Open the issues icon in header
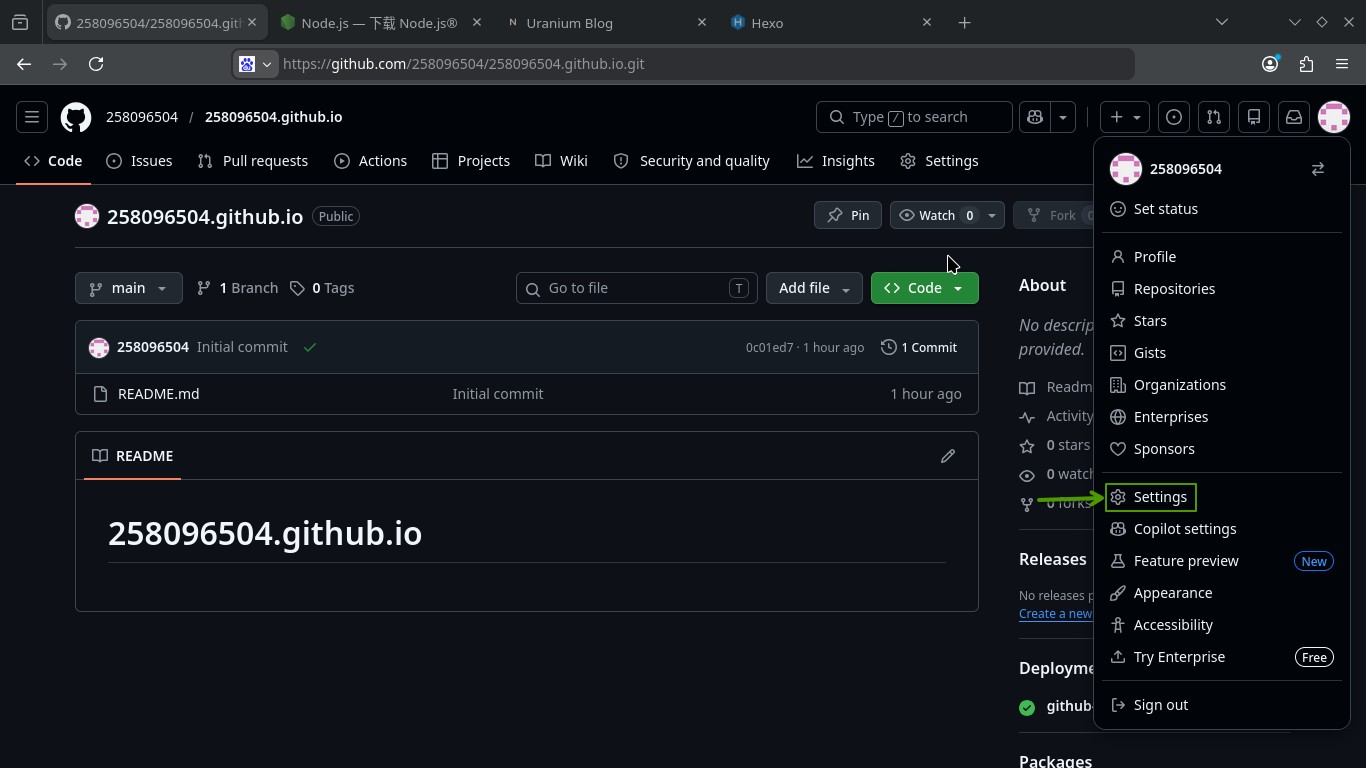Image resolution: width=1366 pixels, height=768 pixels. [1174, 117]
